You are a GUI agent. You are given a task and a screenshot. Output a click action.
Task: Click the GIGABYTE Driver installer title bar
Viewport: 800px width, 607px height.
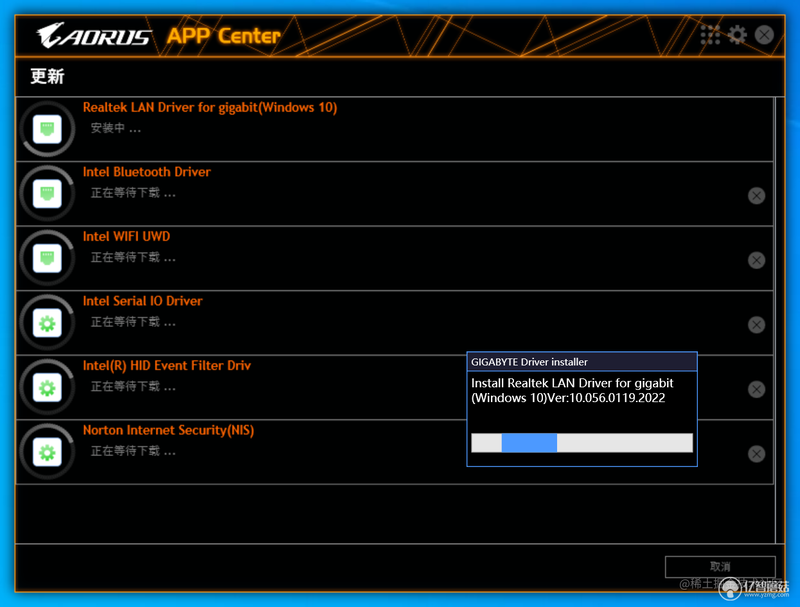582,362
